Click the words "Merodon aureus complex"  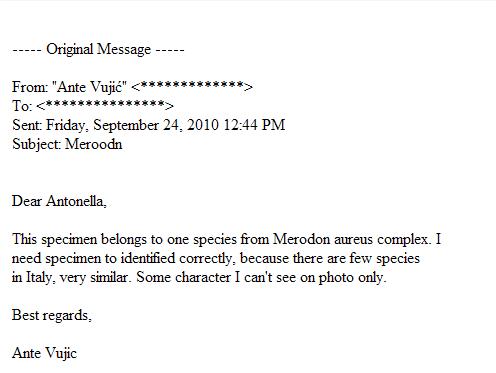click(x=350, y=239)
